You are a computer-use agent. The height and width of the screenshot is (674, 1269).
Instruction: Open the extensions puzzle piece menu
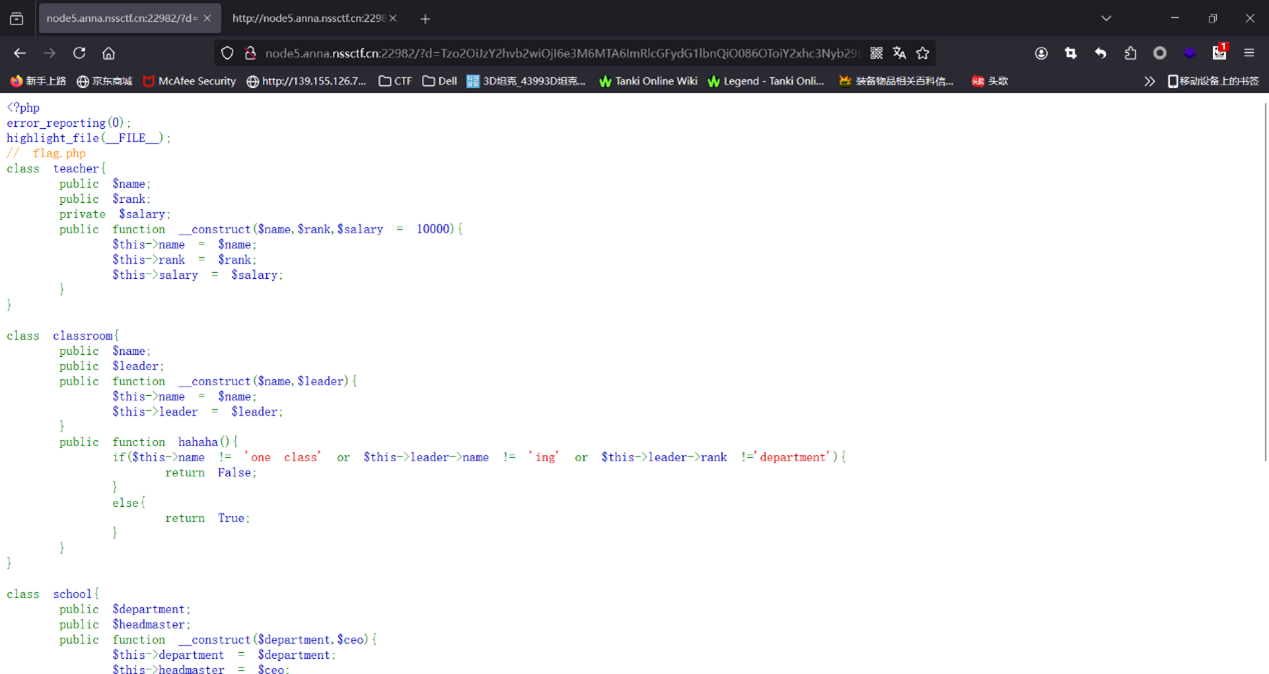point(1130,53)
